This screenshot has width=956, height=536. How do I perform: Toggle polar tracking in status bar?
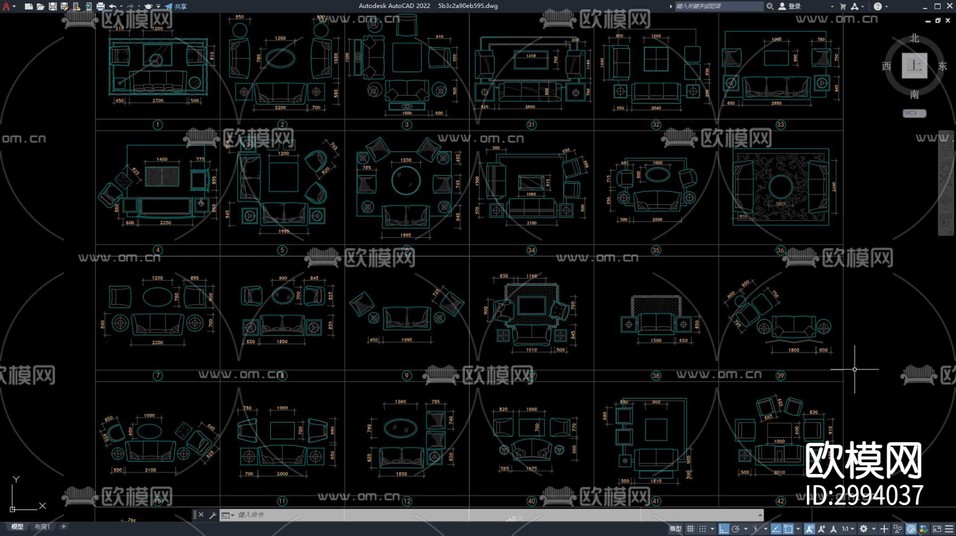[735, 529]
